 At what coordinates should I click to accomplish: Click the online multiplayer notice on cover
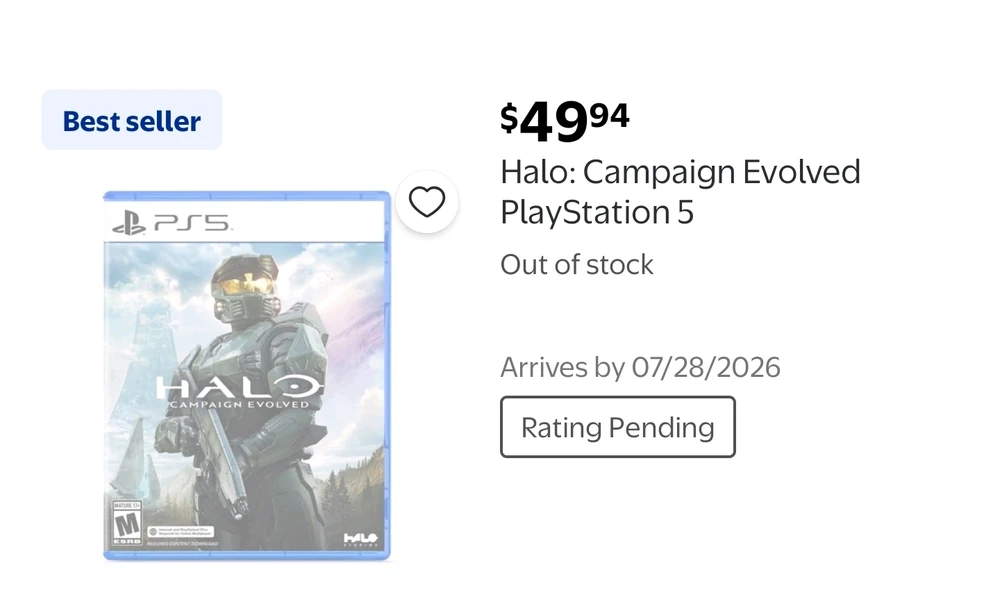pyautogui.click(x=180, y=531)
